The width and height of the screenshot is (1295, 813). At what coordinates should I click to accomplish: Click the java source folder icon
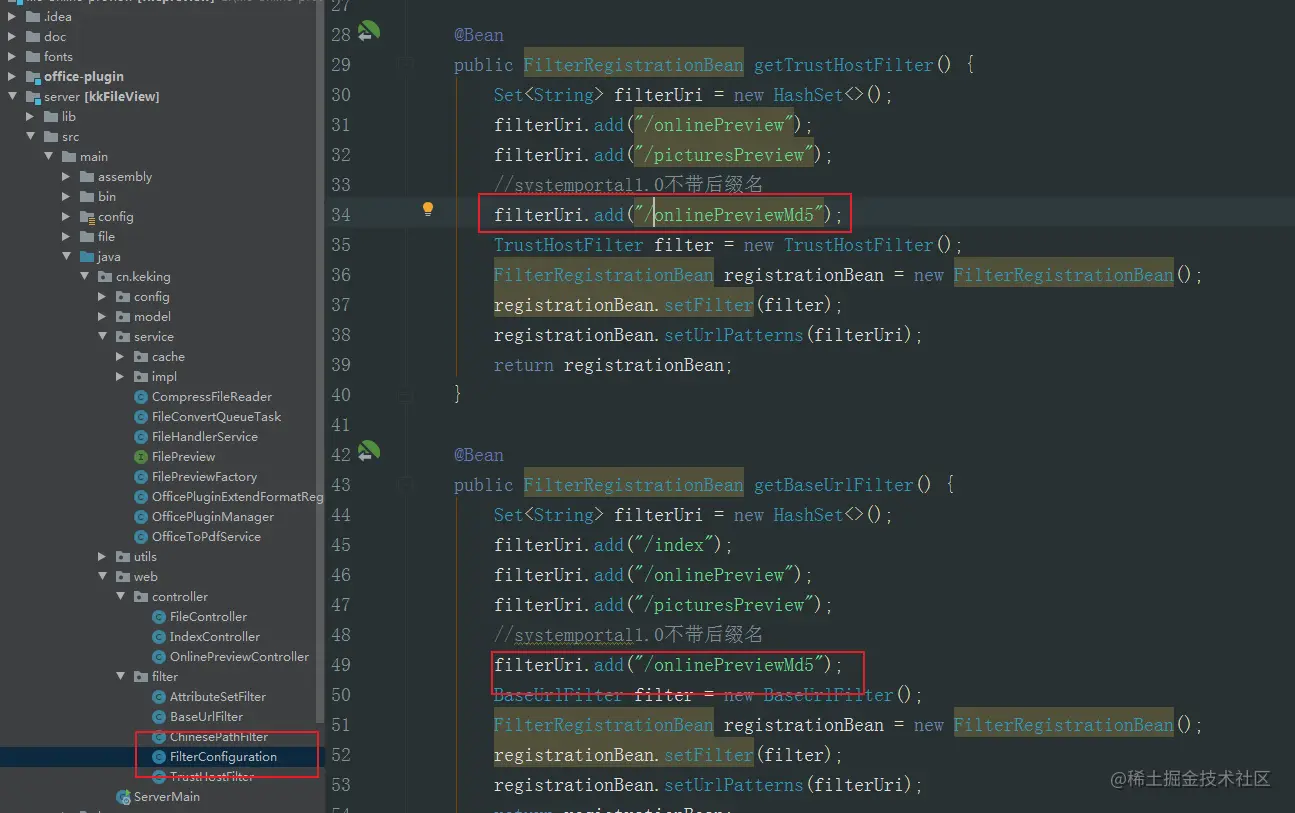point(87,257)
